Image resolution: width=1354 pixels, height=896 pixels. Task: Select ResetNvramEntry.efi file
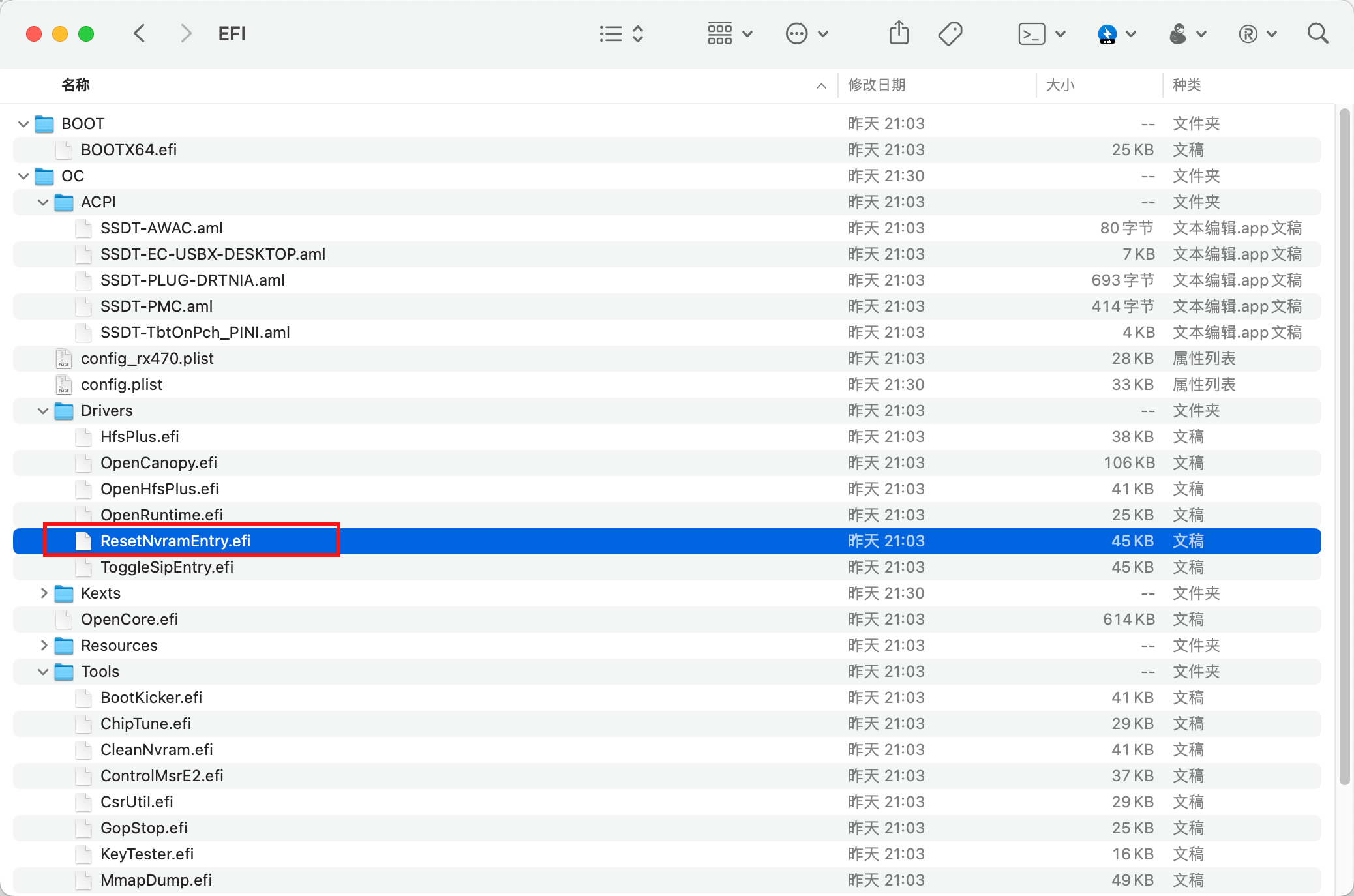point(667,541)
